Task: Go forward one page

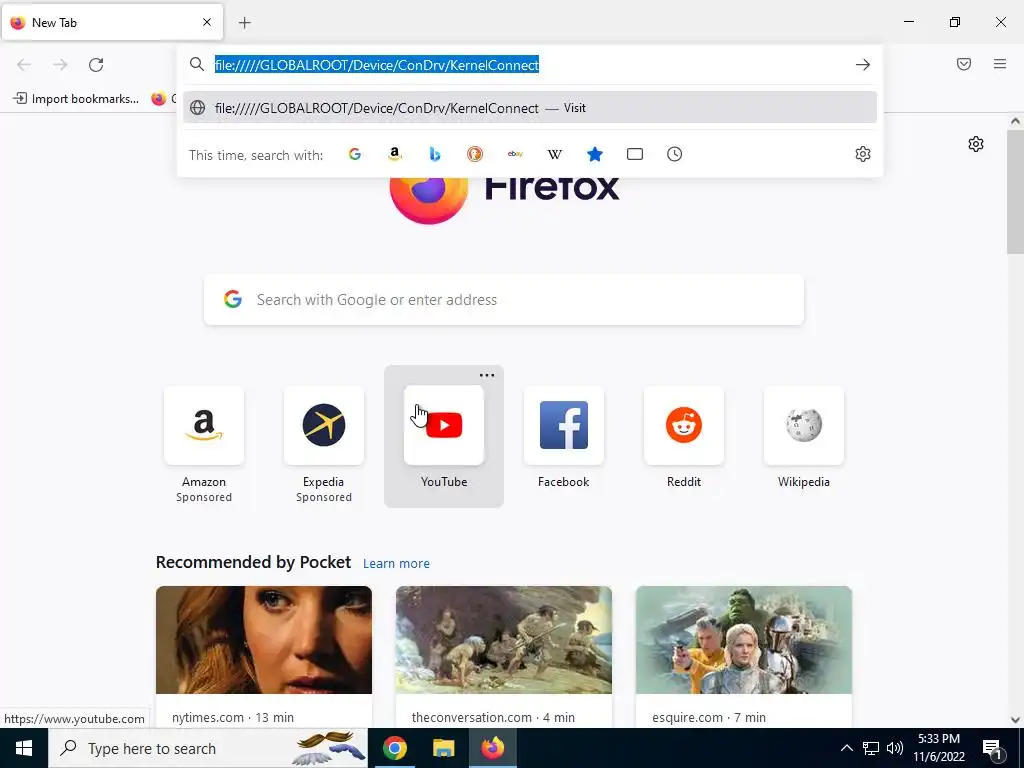Action: pyautogui.click(x=60, y=64)
